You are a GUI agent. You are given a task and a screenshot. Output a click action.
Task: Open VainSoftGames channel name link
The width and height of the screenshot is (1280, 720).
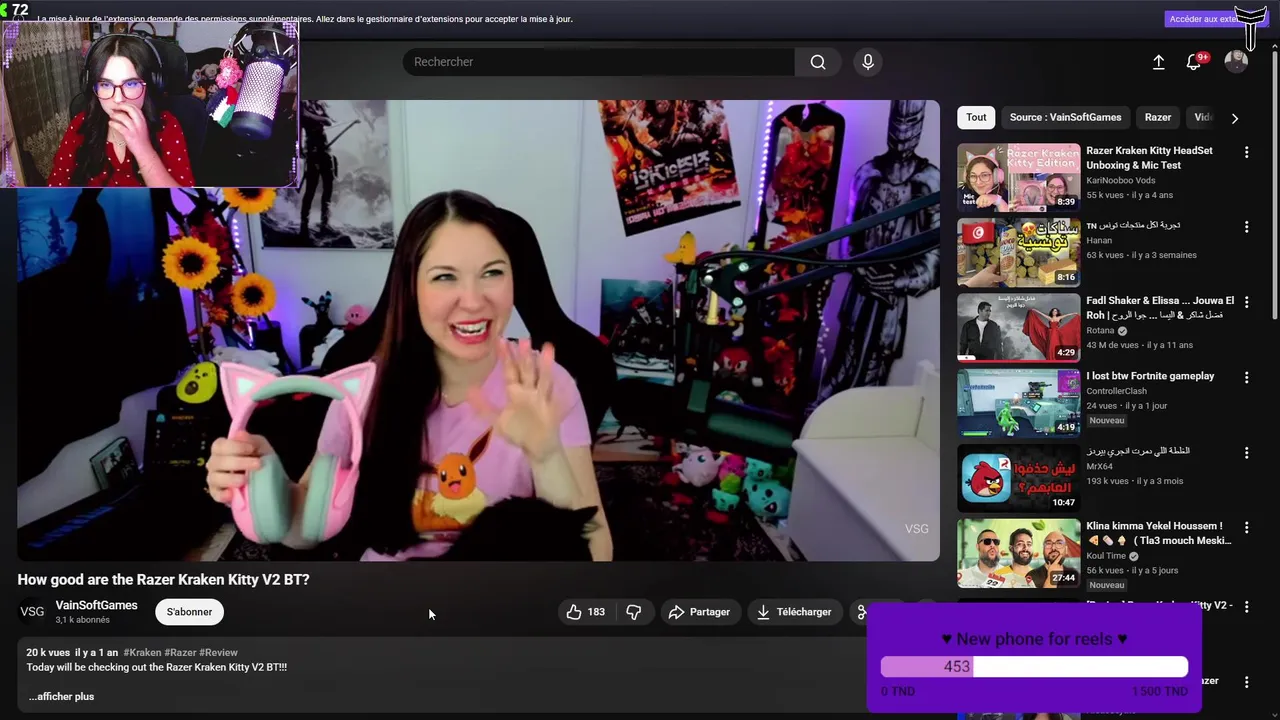(x=96, y=605)
